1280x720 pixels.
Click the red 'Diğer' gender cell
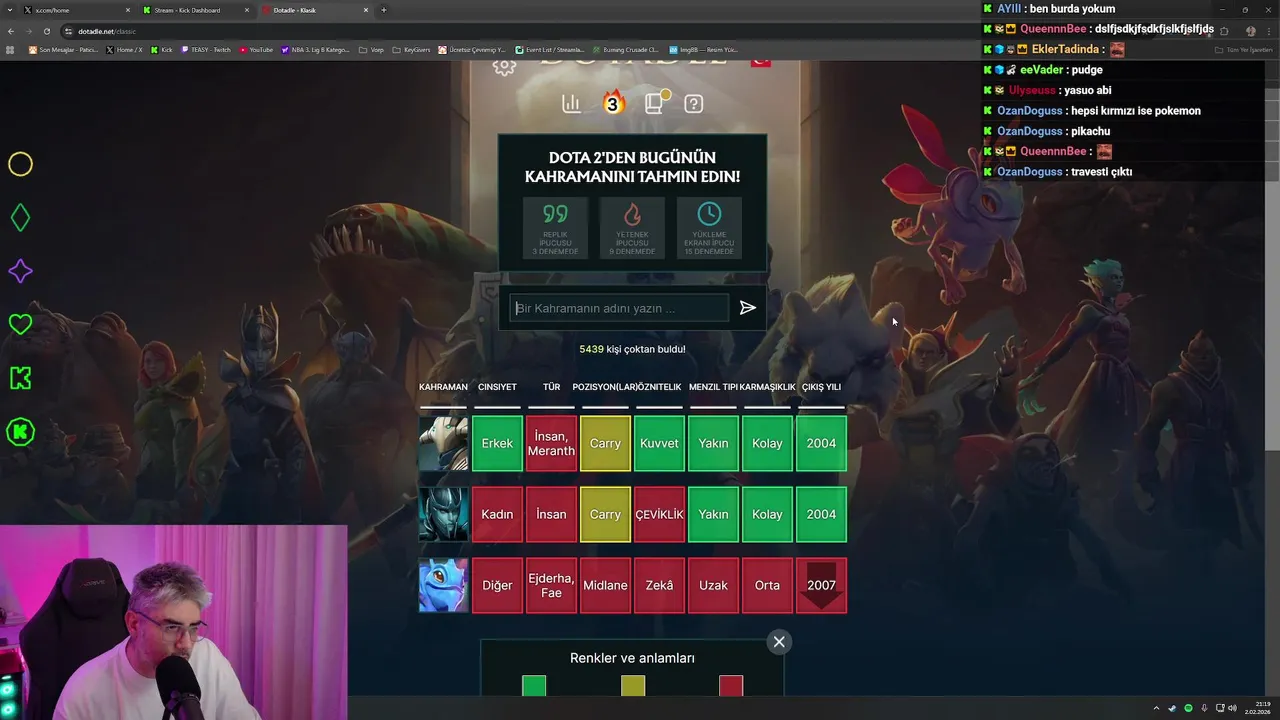click(x=497, y=585)
